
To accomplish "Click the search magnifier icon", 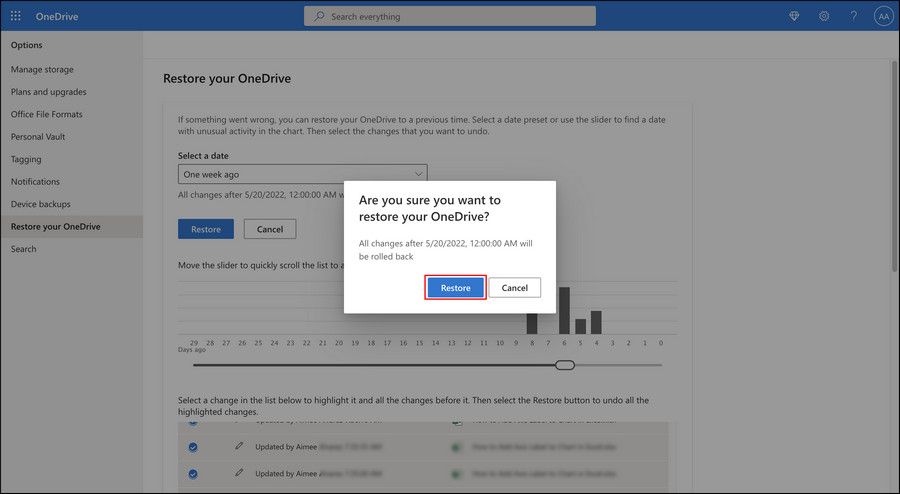I will [319, 16].
